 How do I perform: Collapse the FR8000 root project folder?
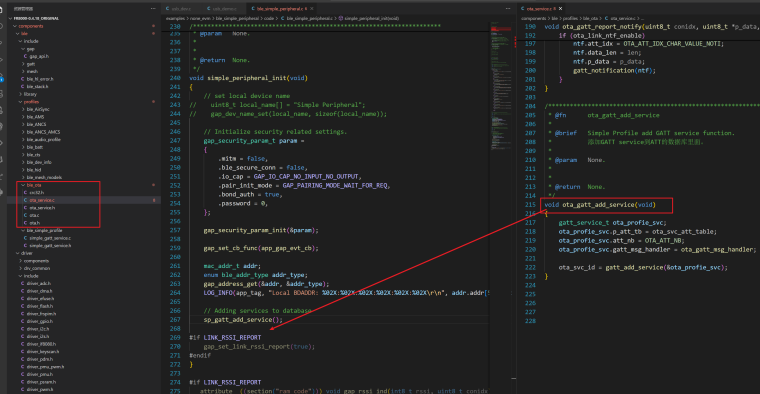[x=36, y=18]
